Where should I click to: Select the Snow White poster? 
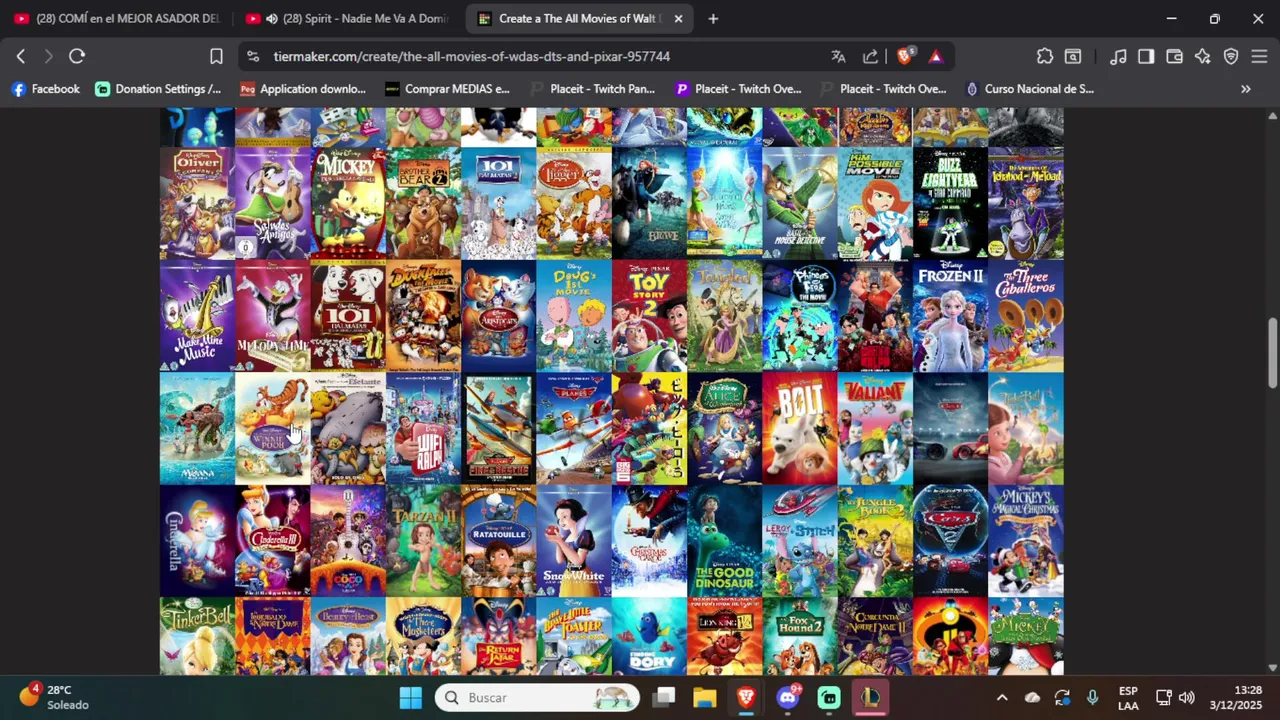[x=574, y=541]
